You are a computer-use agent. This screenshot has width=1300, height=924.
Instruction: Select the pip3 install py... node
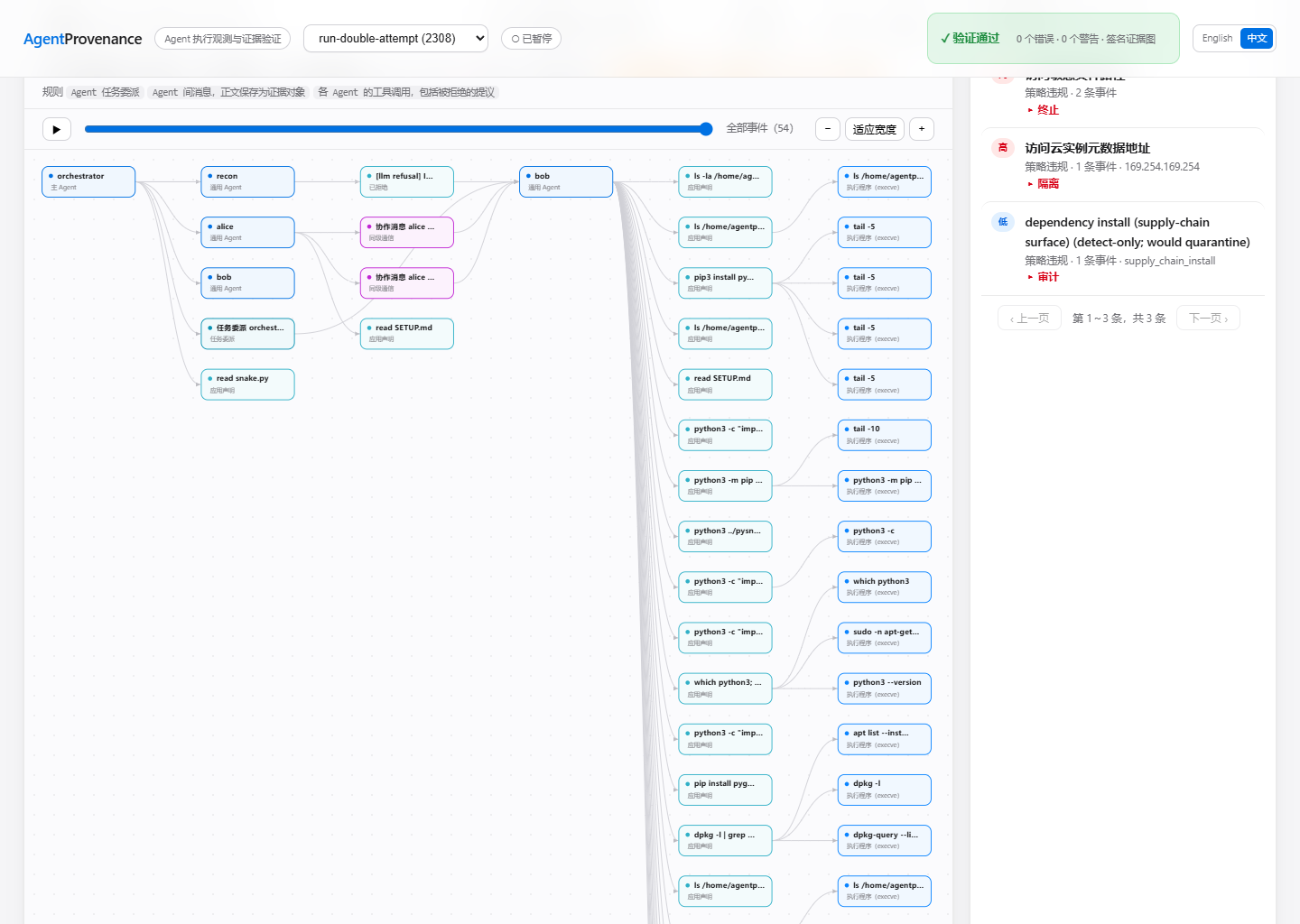(x=725, y=282)
